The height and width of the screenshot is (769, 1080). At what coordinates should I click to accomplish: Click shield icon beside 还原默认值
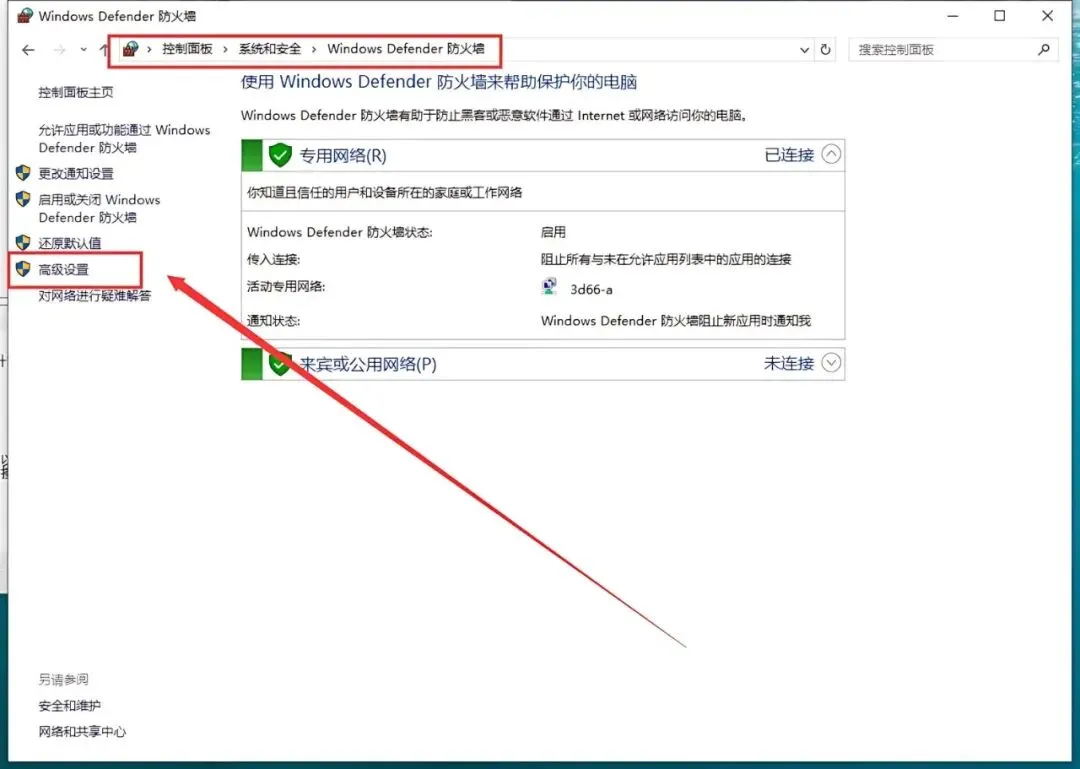23,243
